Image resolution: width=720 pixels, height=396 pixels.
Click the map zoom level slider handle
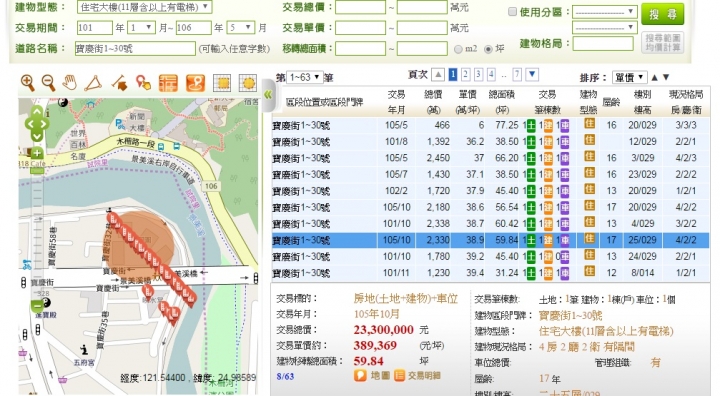tap(37, 171)
